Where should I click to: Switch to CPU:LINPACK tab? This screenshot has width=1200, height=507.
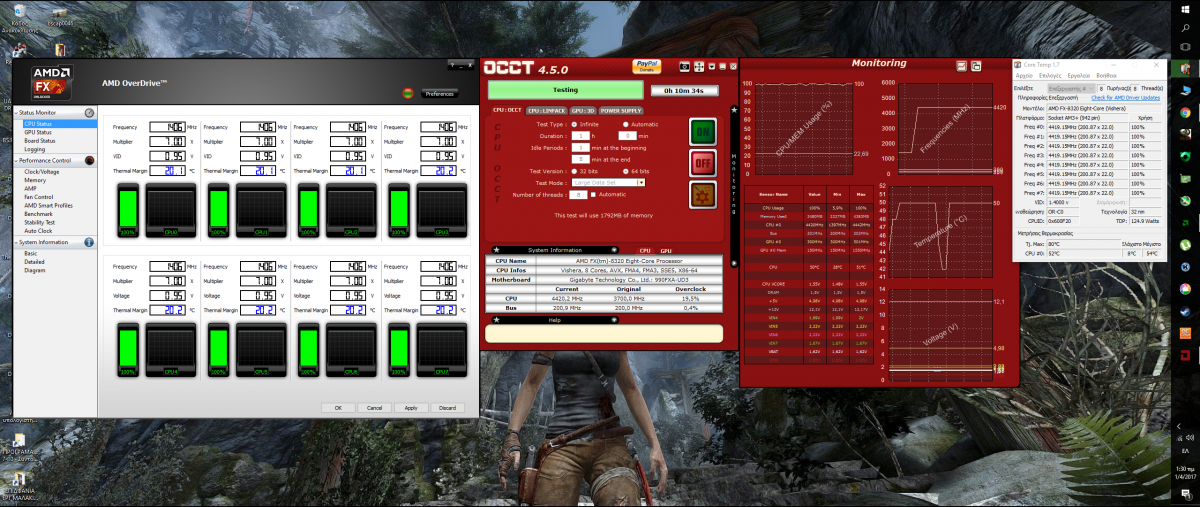[547, 110]
